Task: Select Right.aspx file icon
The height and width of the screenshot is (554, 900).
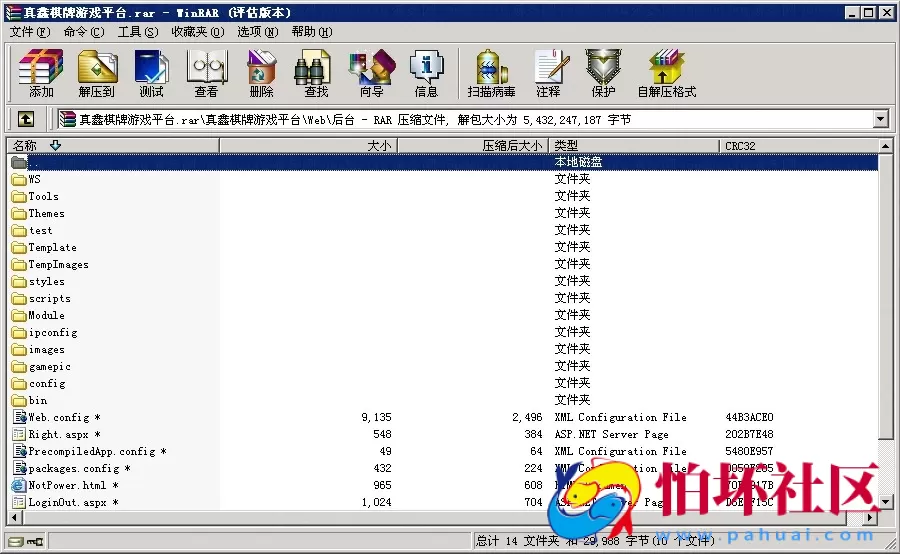Action: [x=20, y=435]
